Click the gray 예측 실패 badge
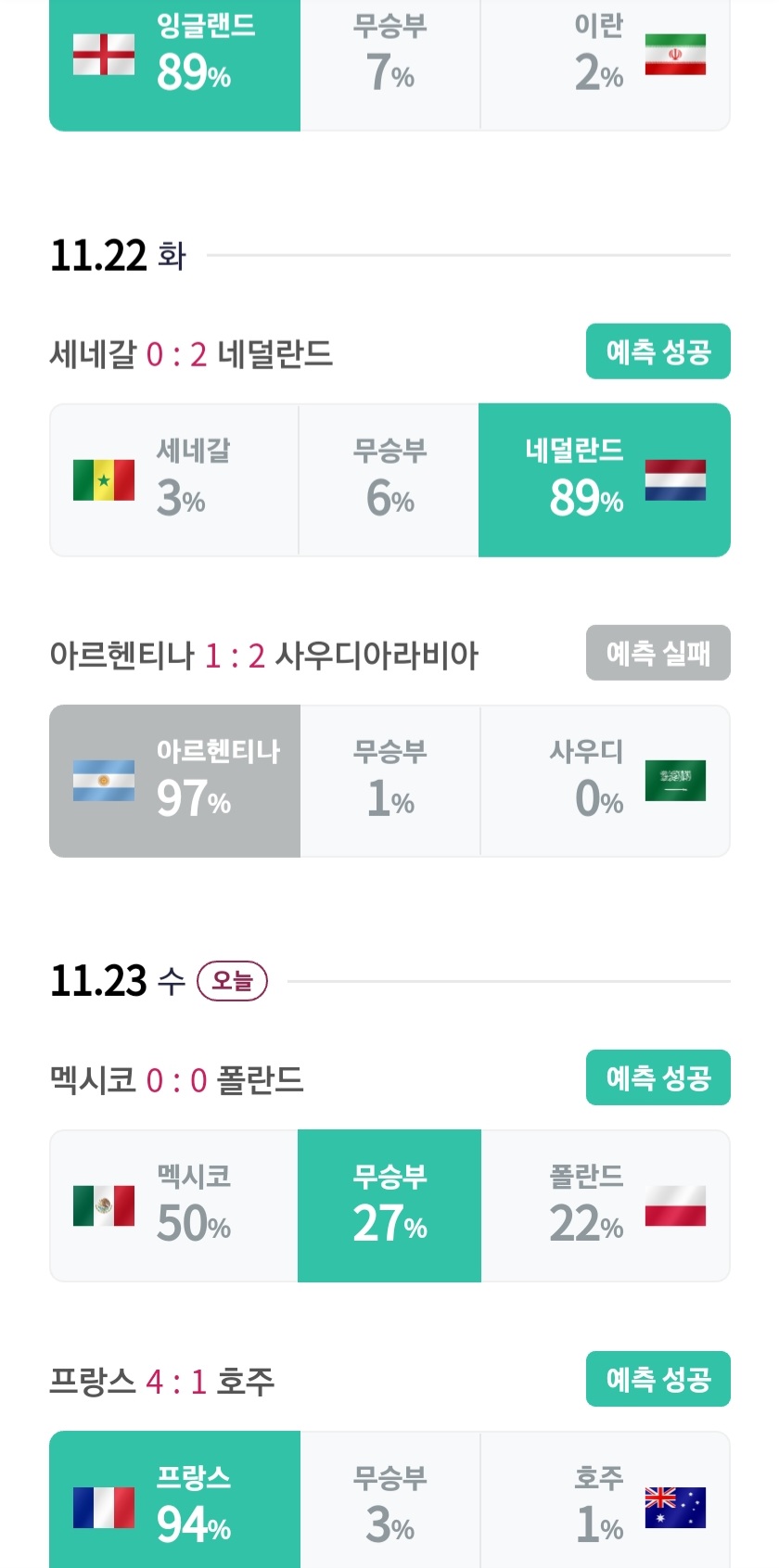 (658, 653)
